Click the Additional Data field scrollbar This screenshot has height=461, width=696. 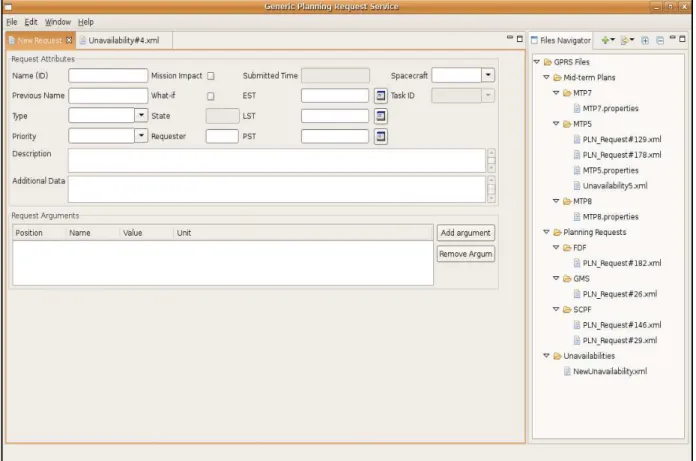[x=491, y=189]
